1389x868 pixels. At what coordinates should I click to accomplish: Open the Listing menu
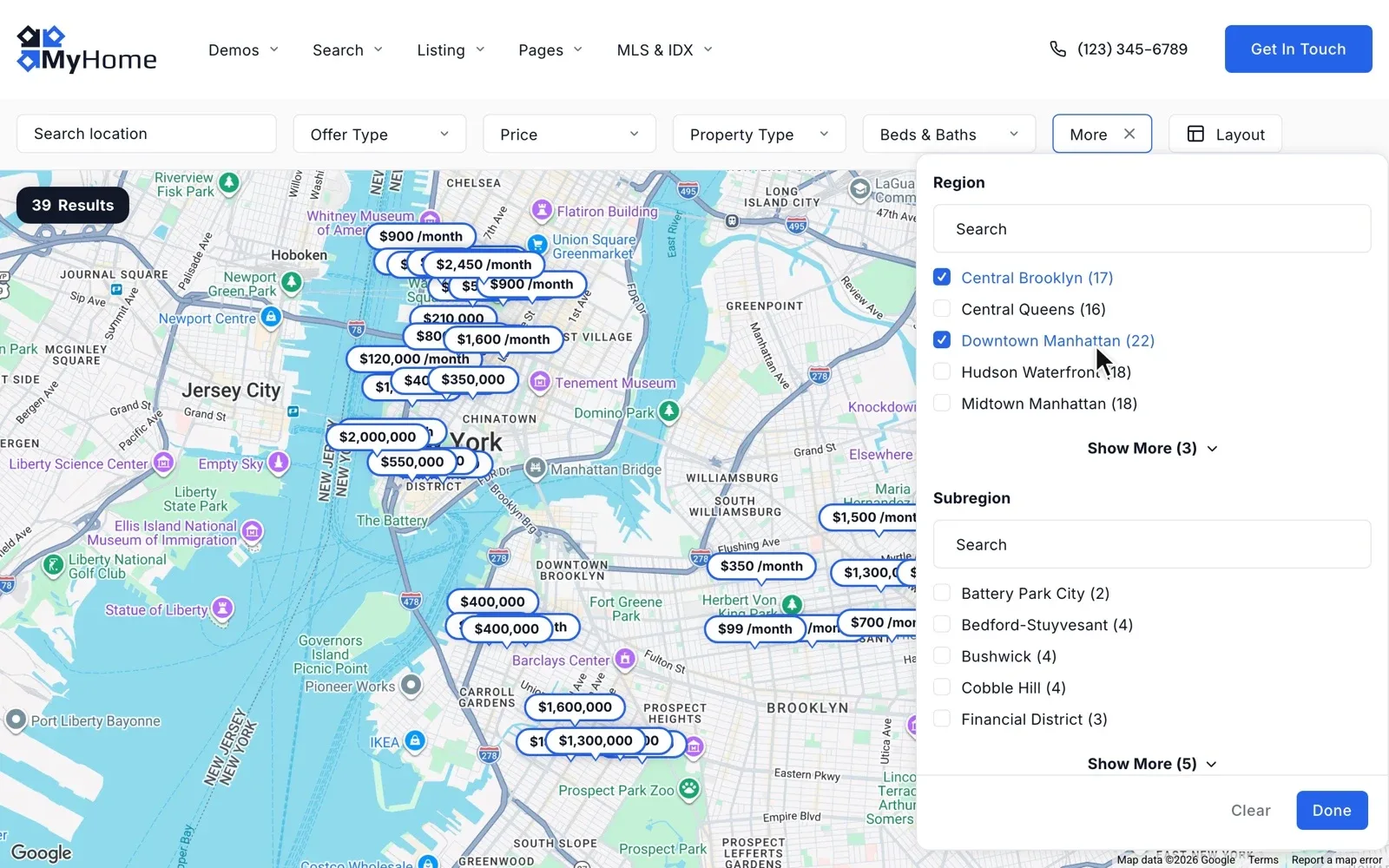tap(451, 49)
